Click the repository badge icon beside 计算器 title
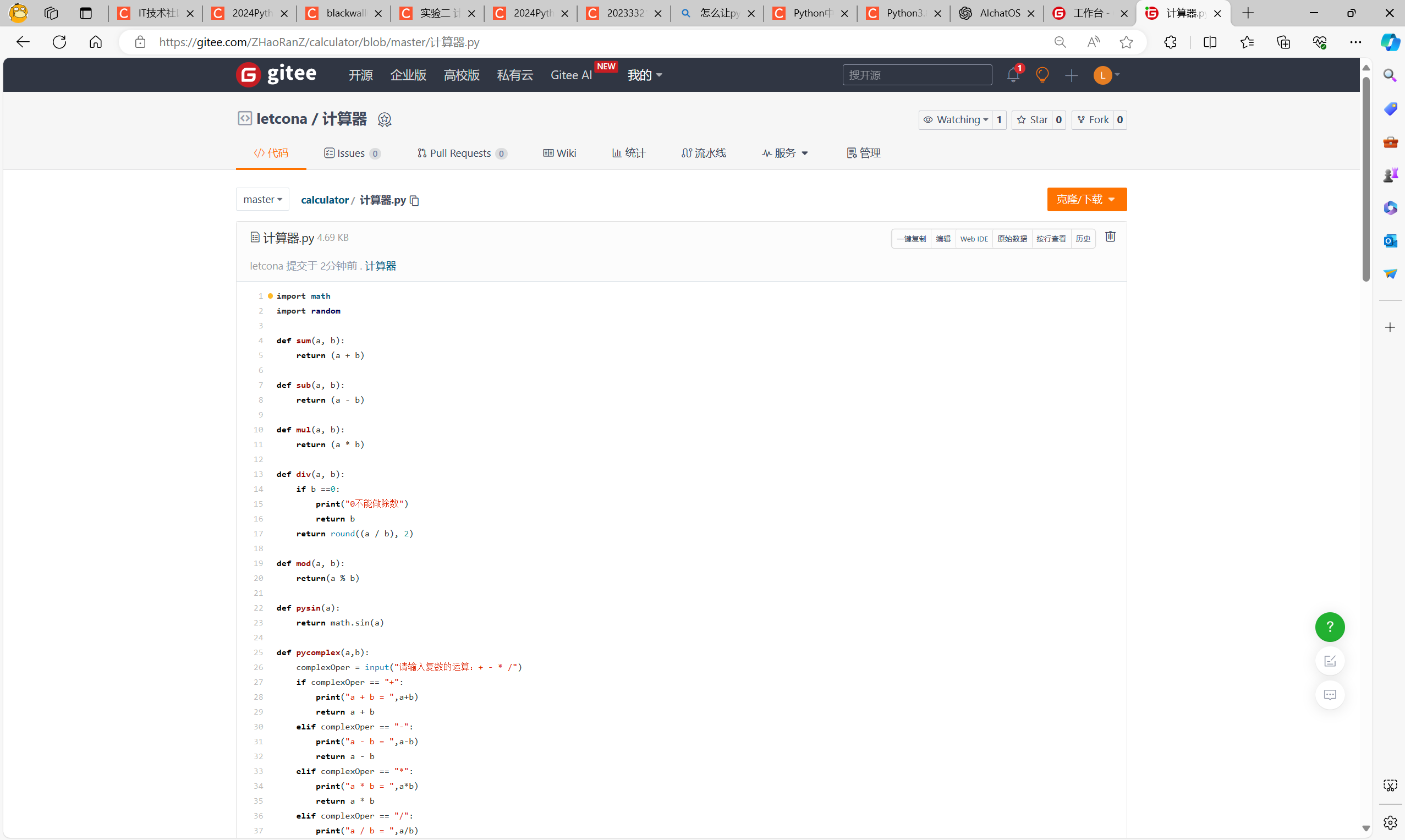The height and width of the screenshot is (840, 1405). 385,119
